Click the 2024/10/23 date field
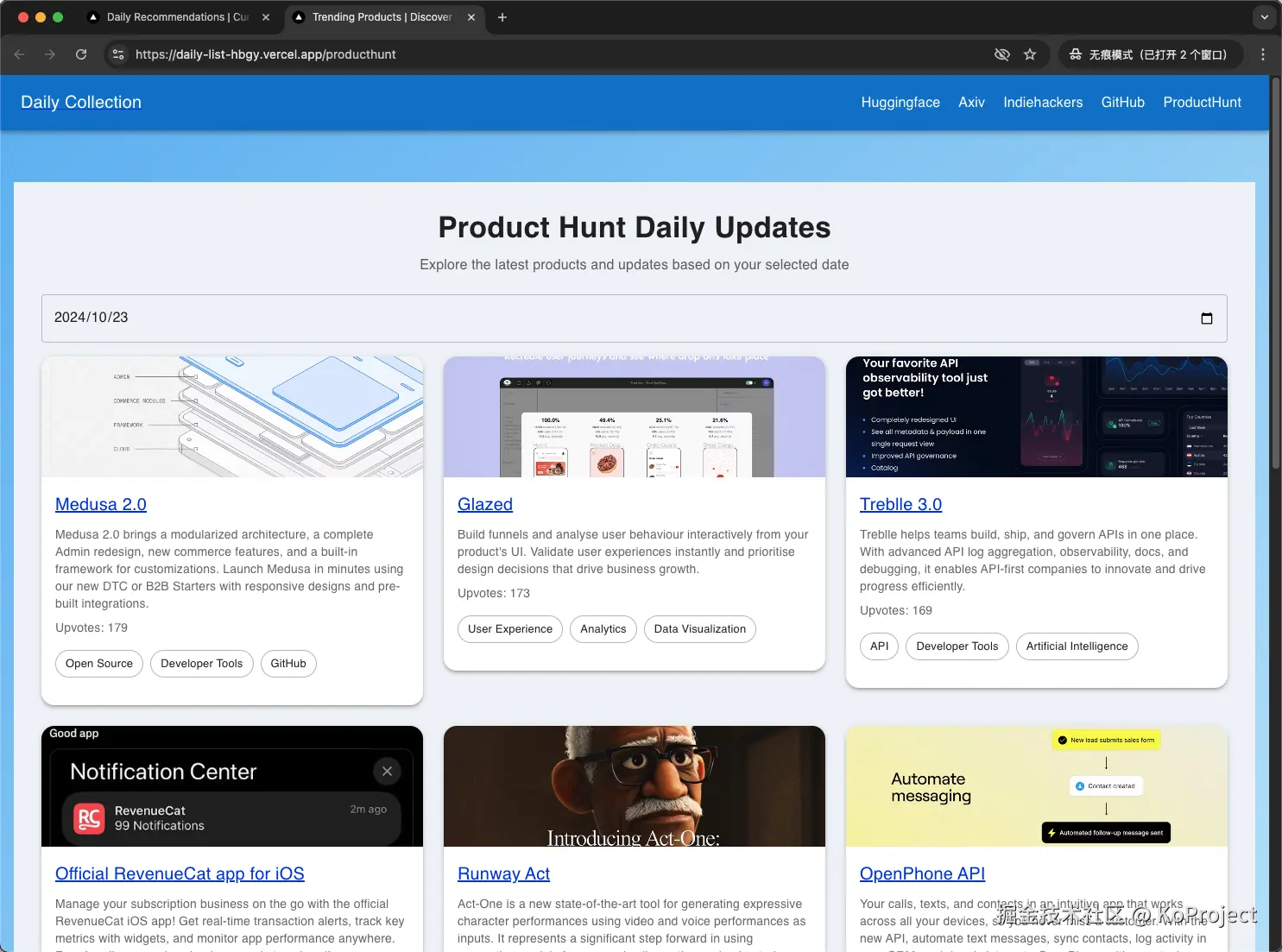 click(x=635, y=318)
